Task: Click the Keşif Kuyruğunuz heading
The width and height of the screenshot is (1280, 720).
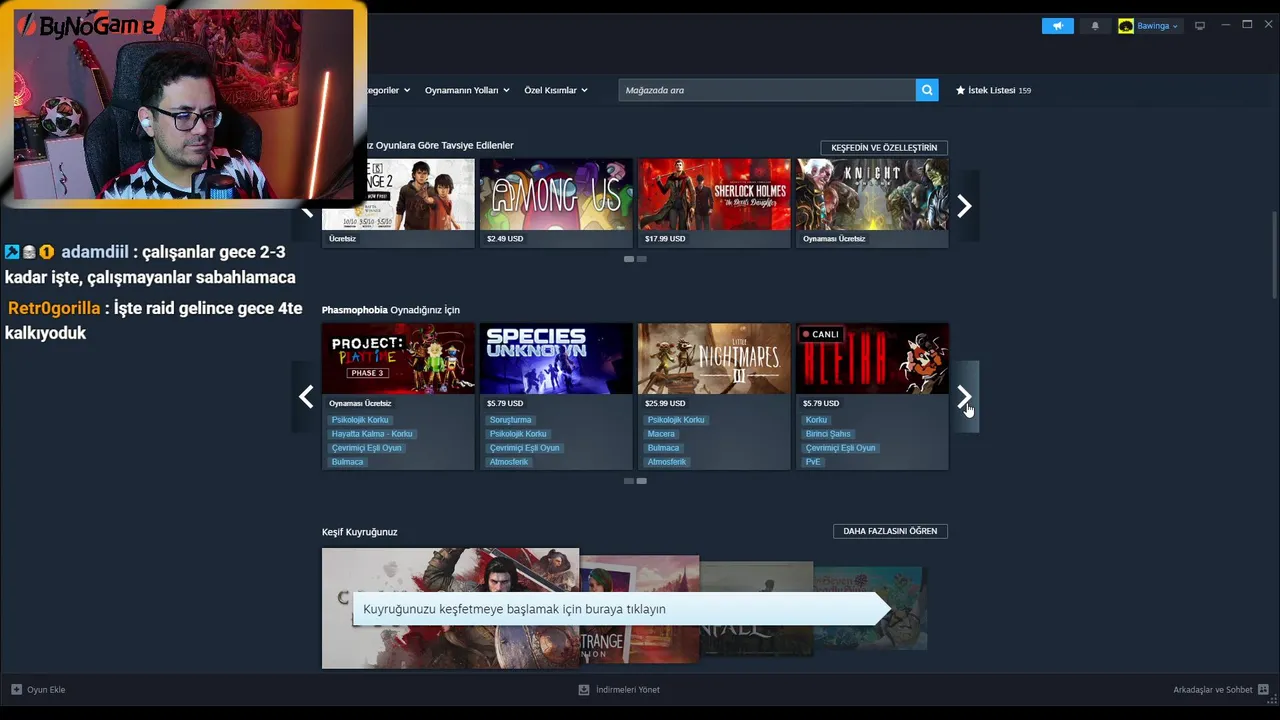Action: point(360,532)
